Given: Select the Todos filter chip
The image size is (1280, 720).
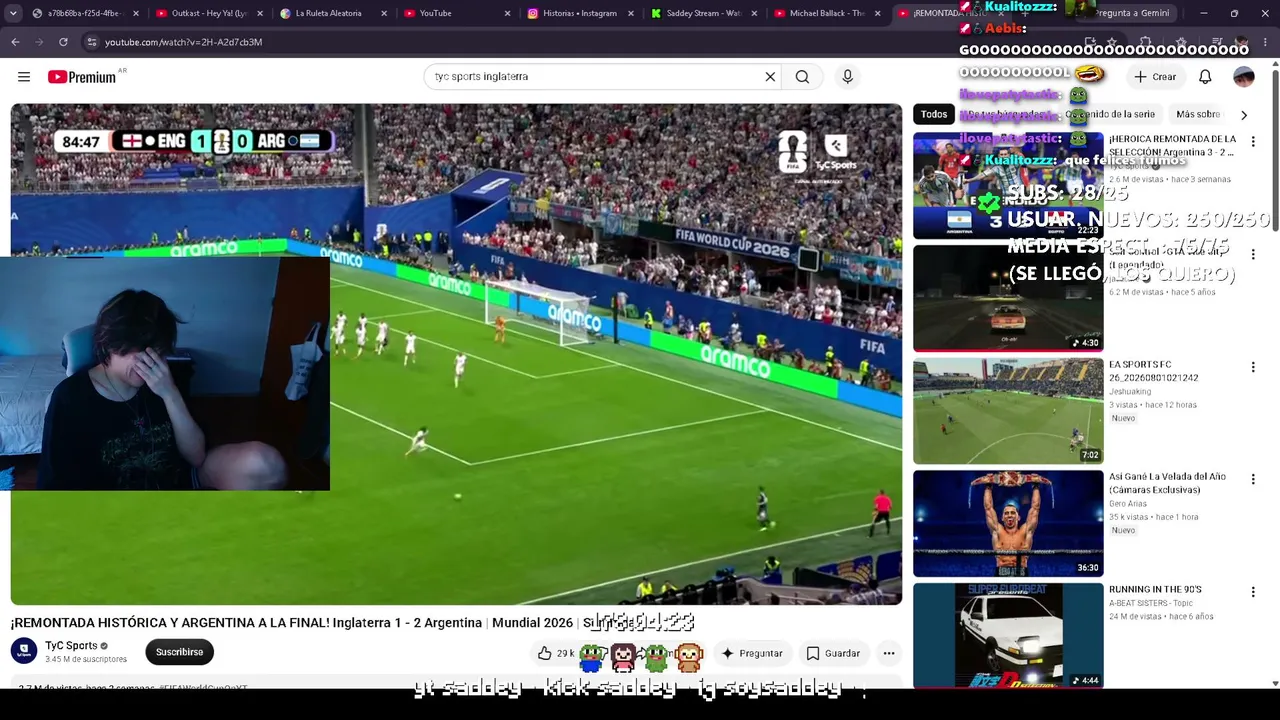Looking at the screenshot, I should (x=934, y=115).
